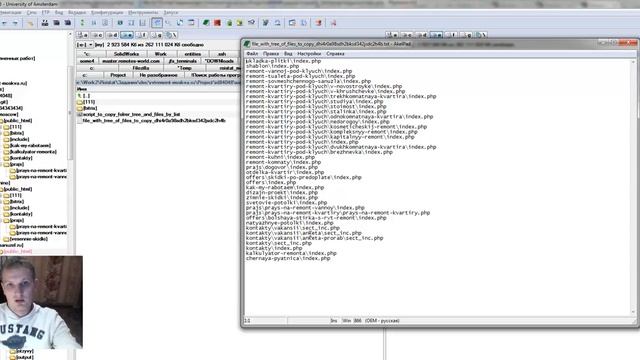Click the Не разобранное directory button
The height and width of the screenshot is (360, 640).
coord(158,75)
